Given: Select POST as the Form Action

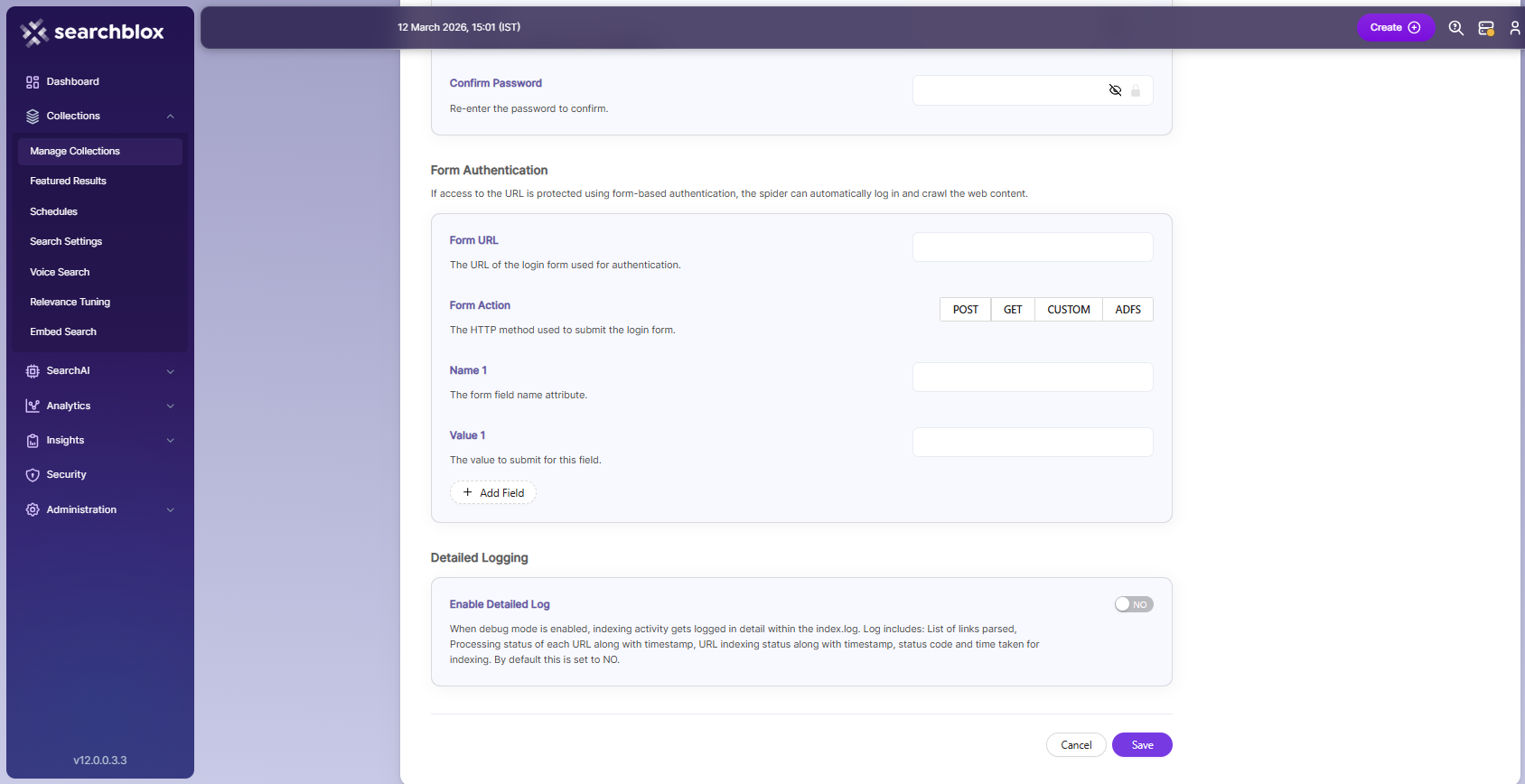Looking at the screenshot, I should click(966, 310).
